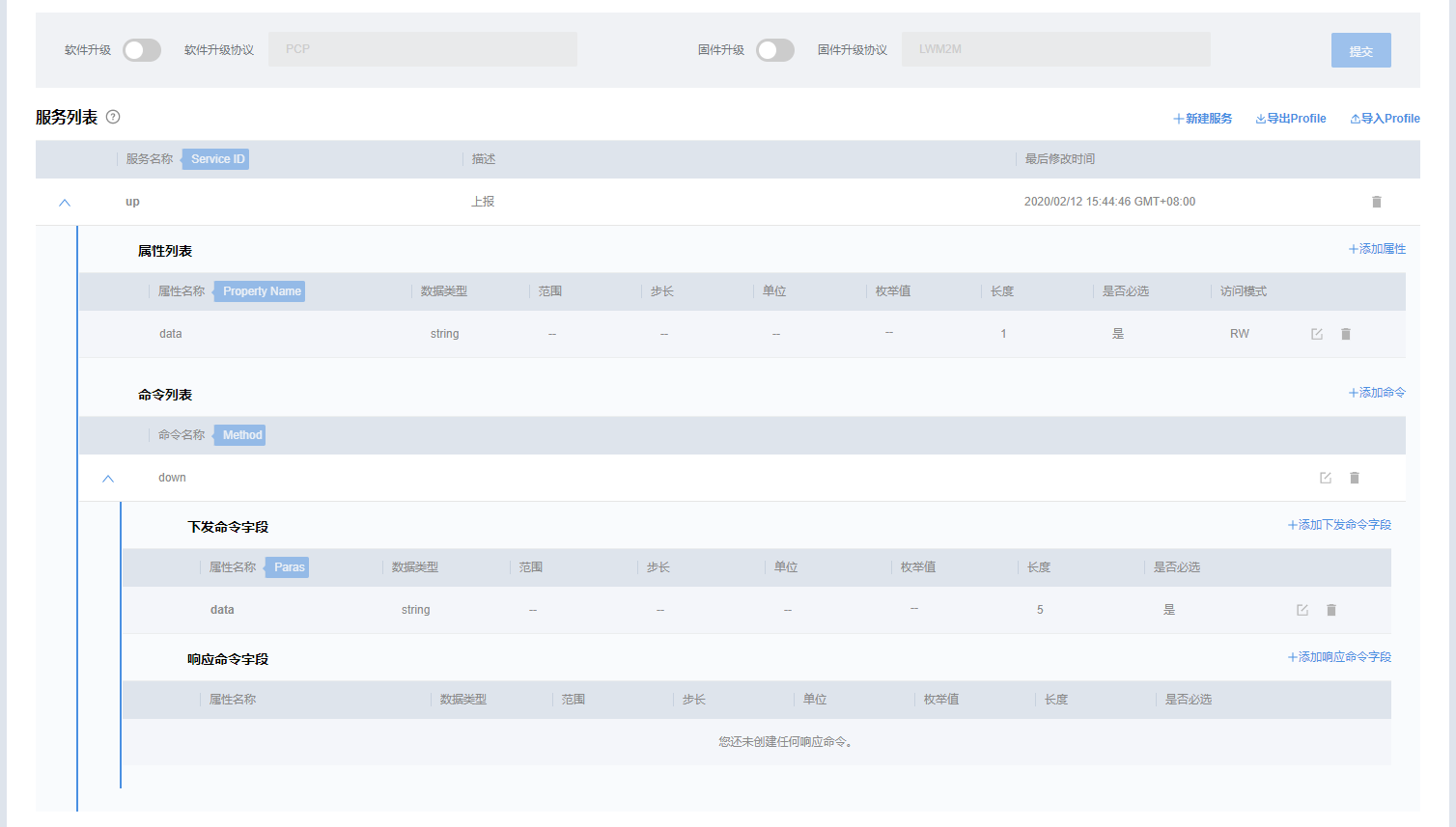
Task: Open the 固件升级协议 LWM2M dropdown
Action: (1055, 49)
